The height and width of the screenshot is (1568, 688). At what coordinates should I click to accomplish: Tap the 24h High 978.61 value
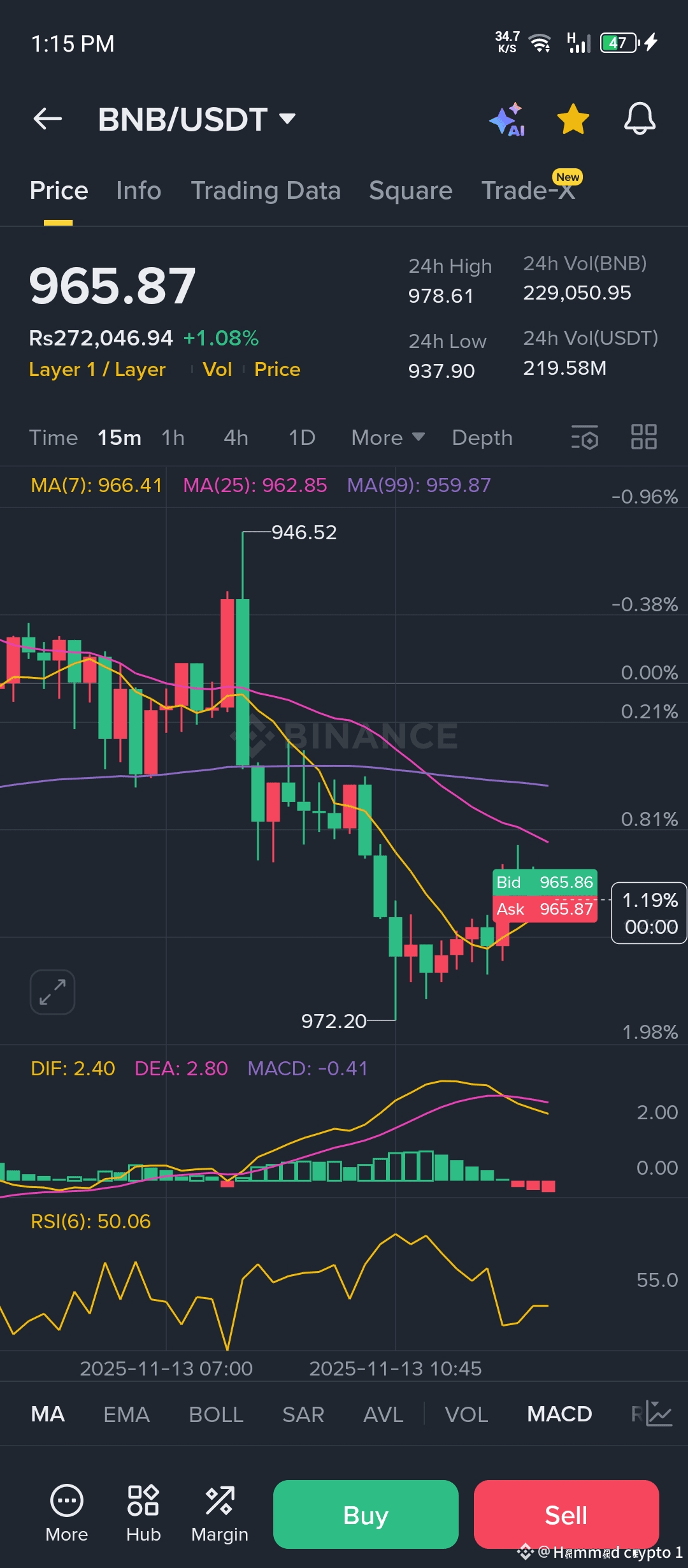coord(441,296)
